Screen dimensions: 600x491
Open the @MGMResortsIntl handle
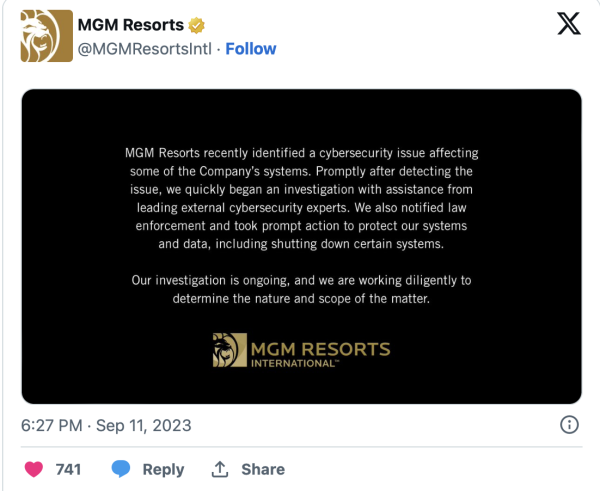pos(145,49)
